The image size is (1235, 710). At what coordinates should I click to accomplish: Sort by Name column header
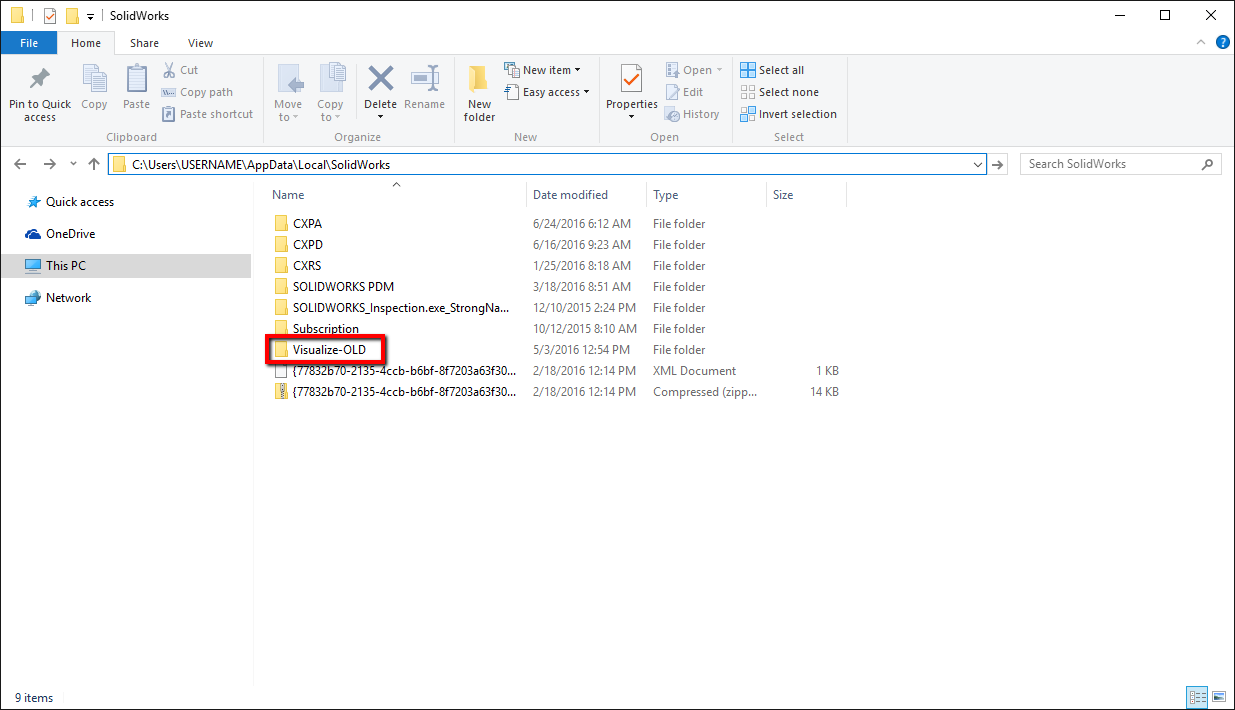(x=395, y=195)
